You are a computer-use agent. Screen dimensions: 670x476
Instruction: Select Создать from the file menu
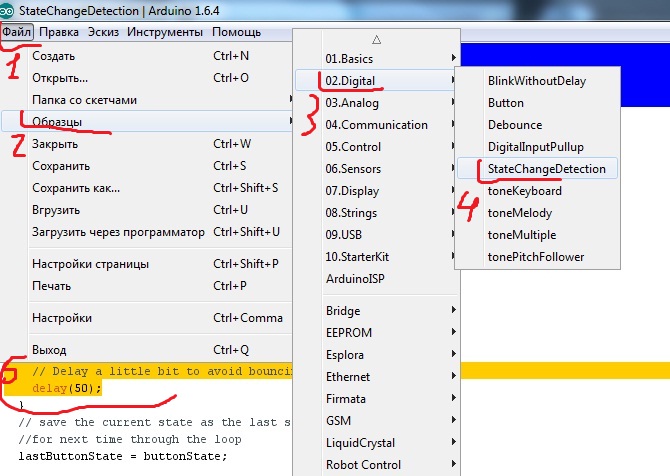[54, 56]
